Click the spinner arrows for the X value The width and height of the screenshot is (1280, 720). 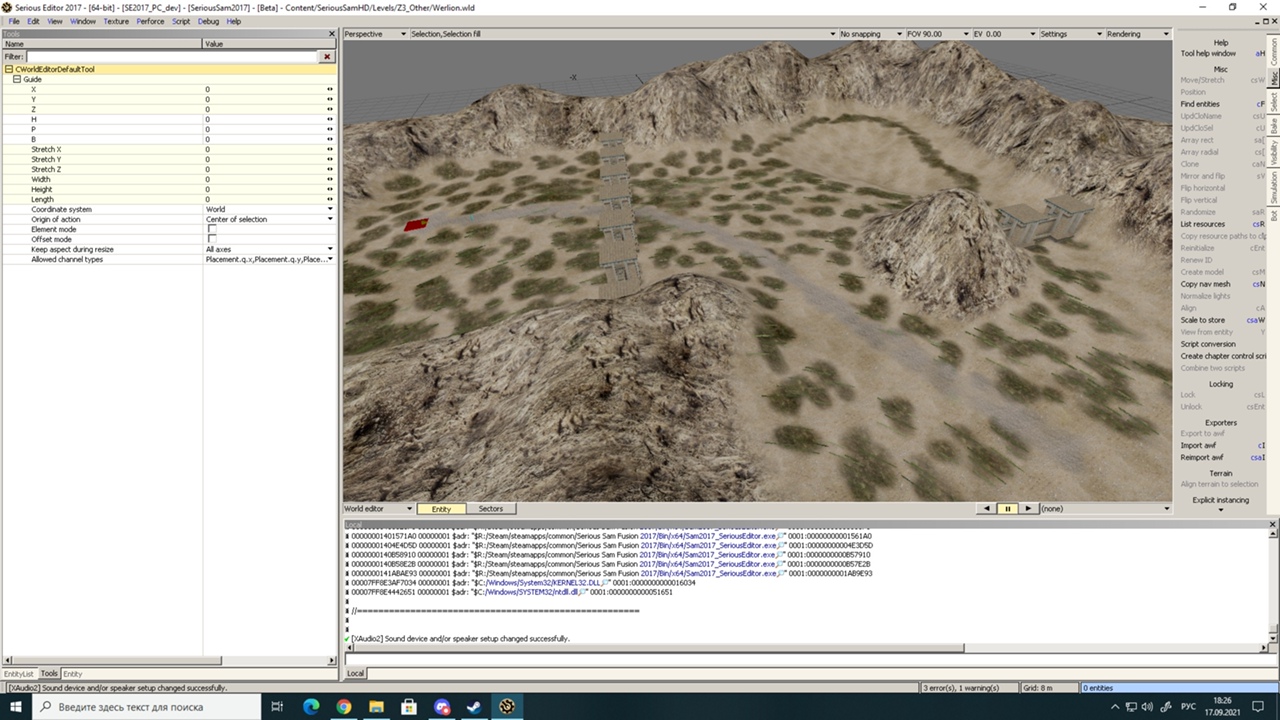click(x=329, y=89)
